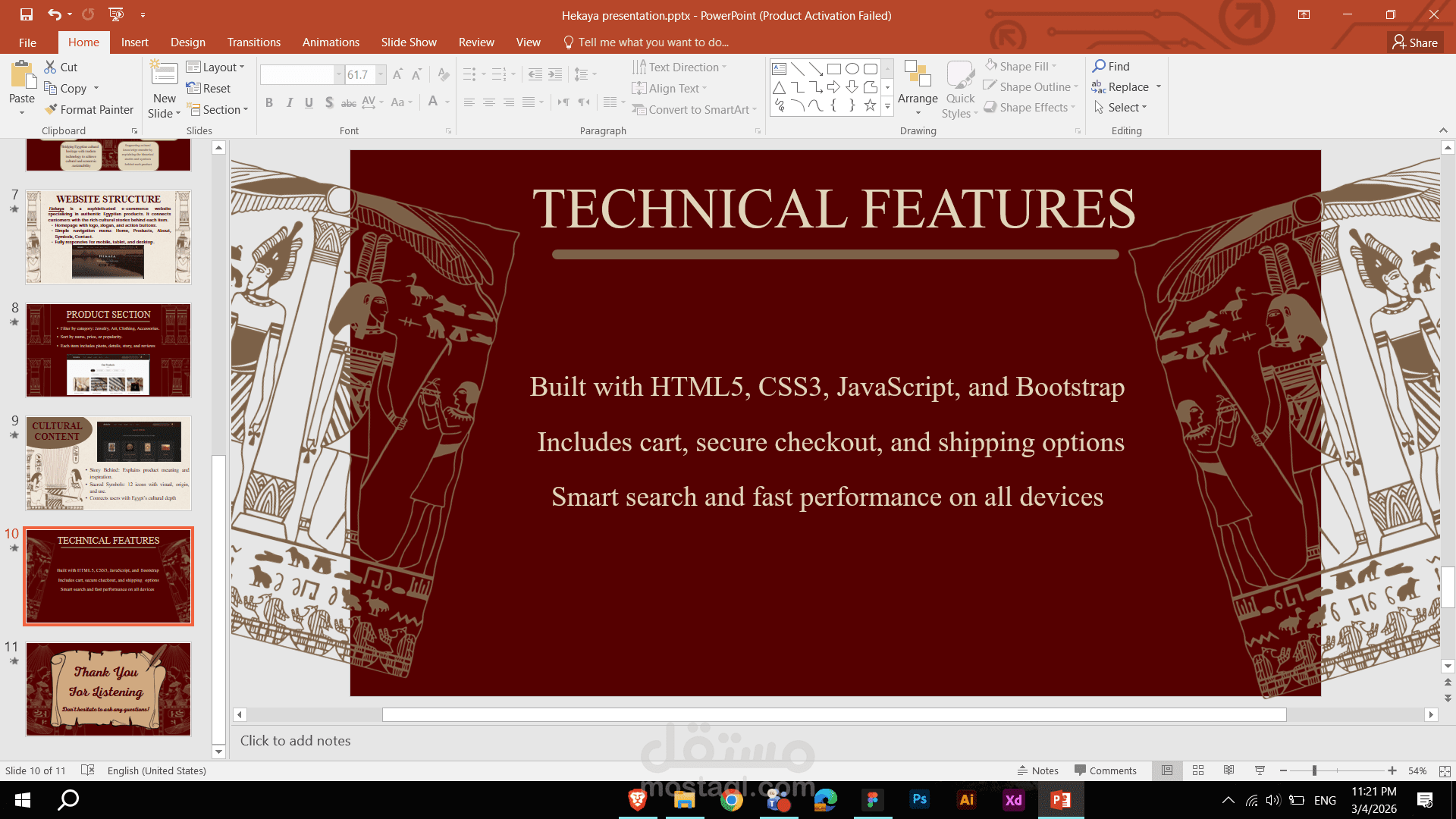
Task: Select the rectangle shape in gallery
Action: [833, 68]
